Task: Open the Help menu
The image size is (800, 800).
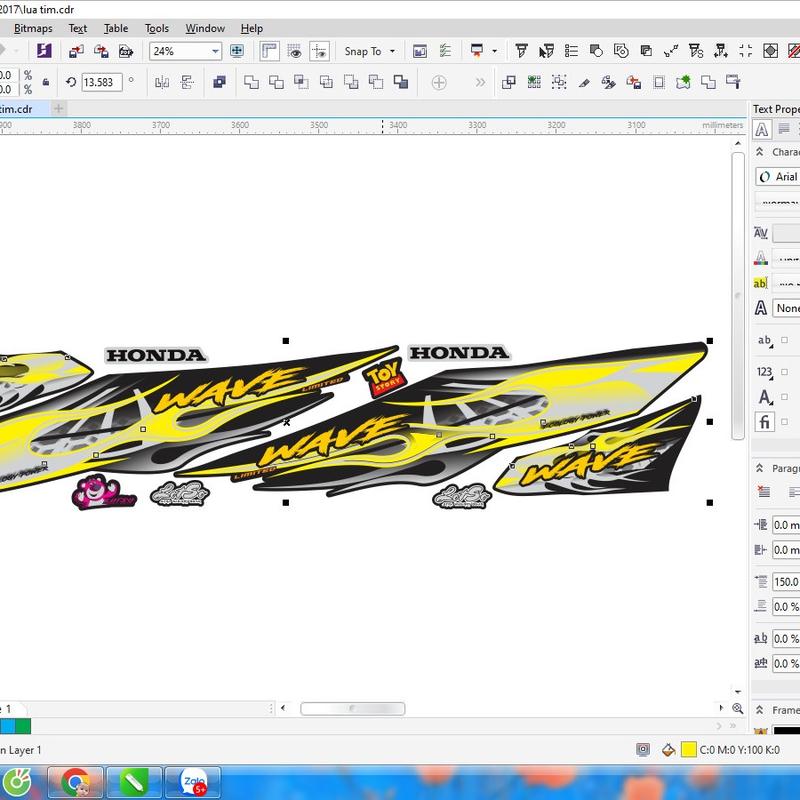Action: coord(252,29)
